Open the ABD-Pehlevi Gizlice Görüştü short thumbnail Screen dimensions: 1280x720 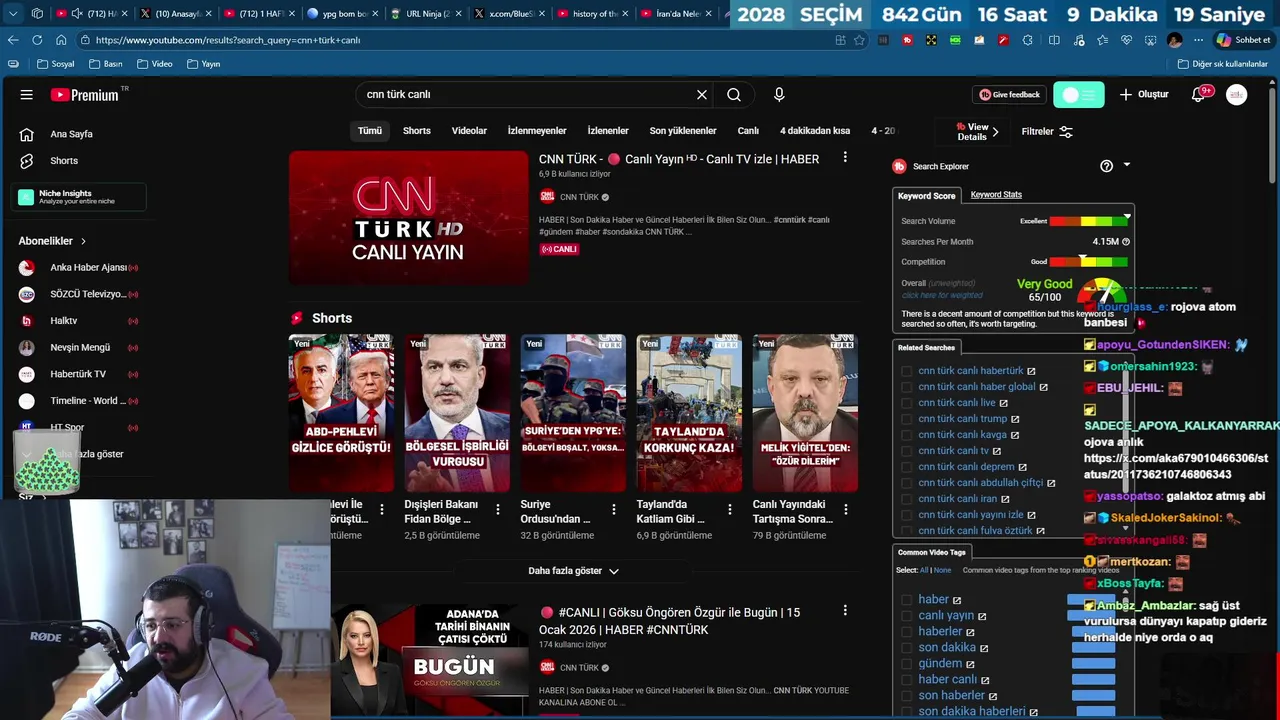tap(341, 413)
